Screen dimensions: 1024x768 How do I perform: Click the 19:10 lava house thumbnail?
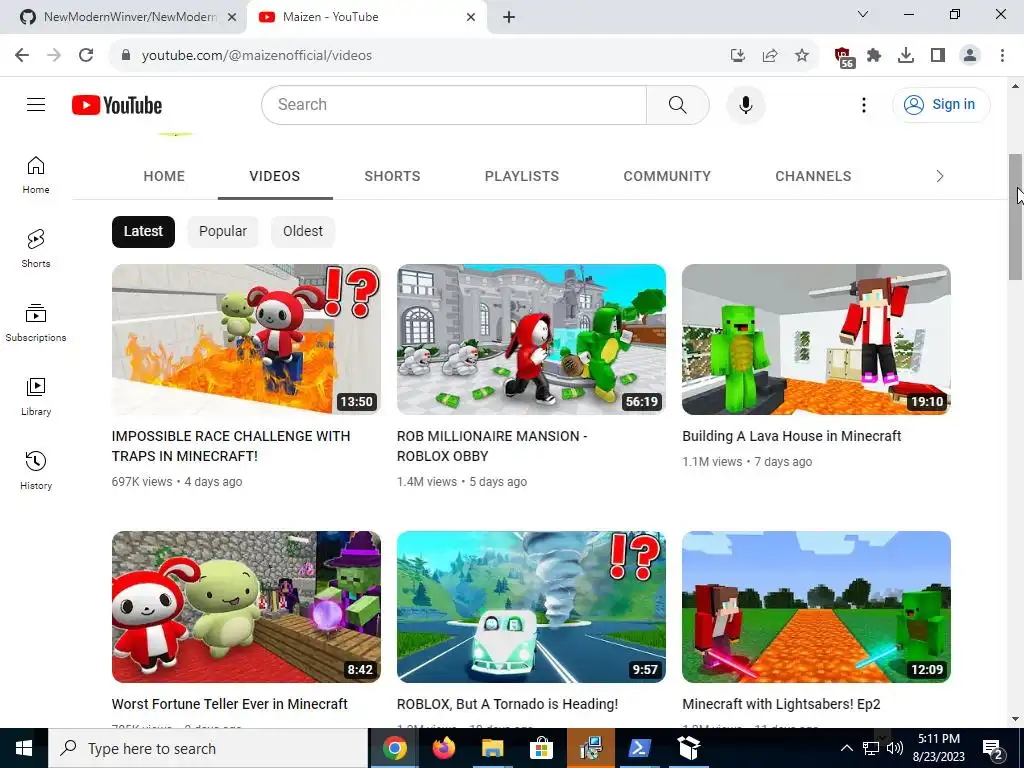point(816,340)
